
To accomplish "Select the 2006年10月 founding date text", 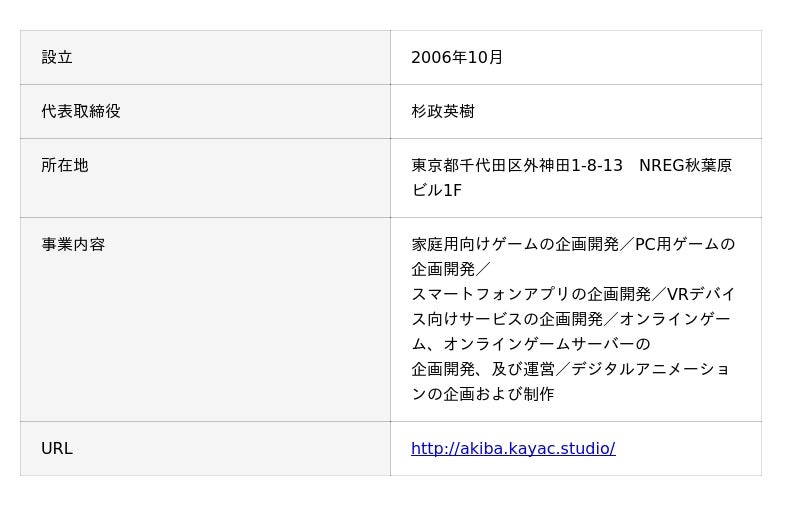I will (457, 57).
